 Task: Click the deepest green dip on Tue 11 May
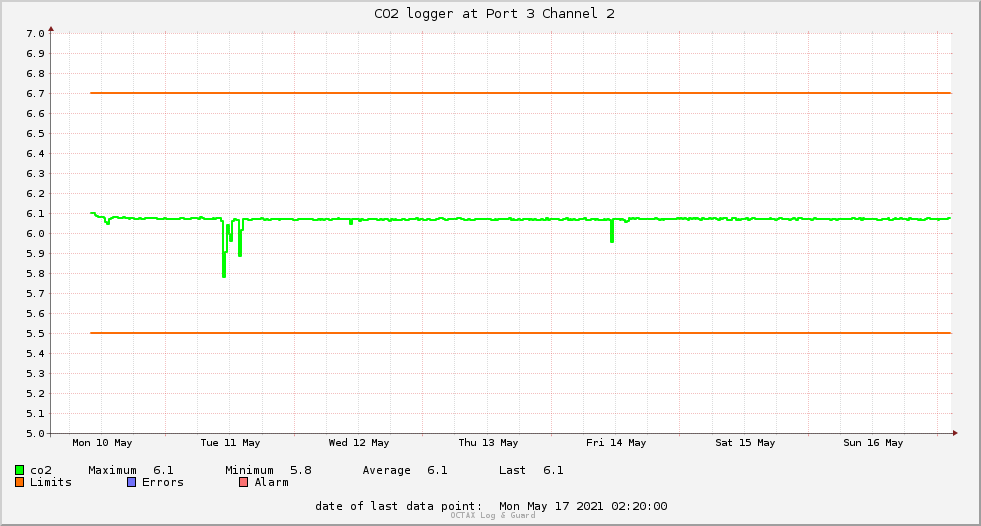click(x=224, y=266)
